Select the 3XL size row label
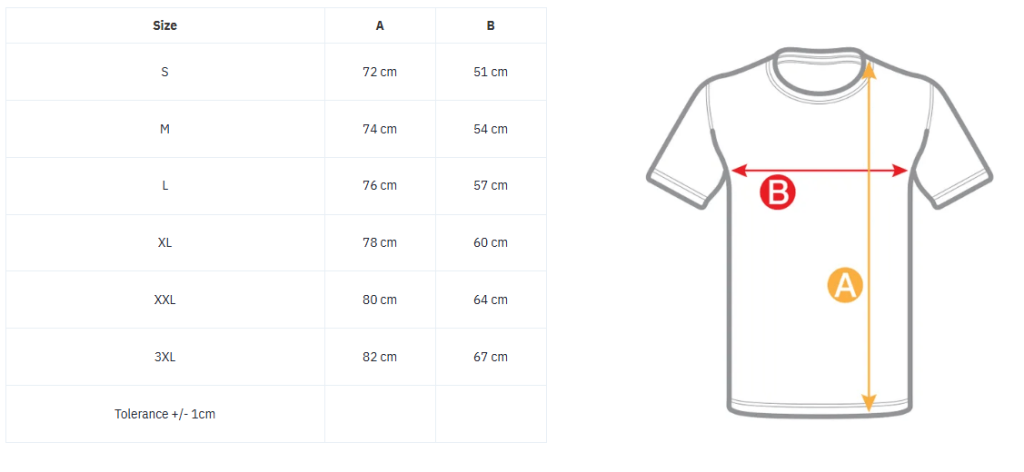Image resolution: width=1024 pixels, height=472 pixels. pos(165,356)
